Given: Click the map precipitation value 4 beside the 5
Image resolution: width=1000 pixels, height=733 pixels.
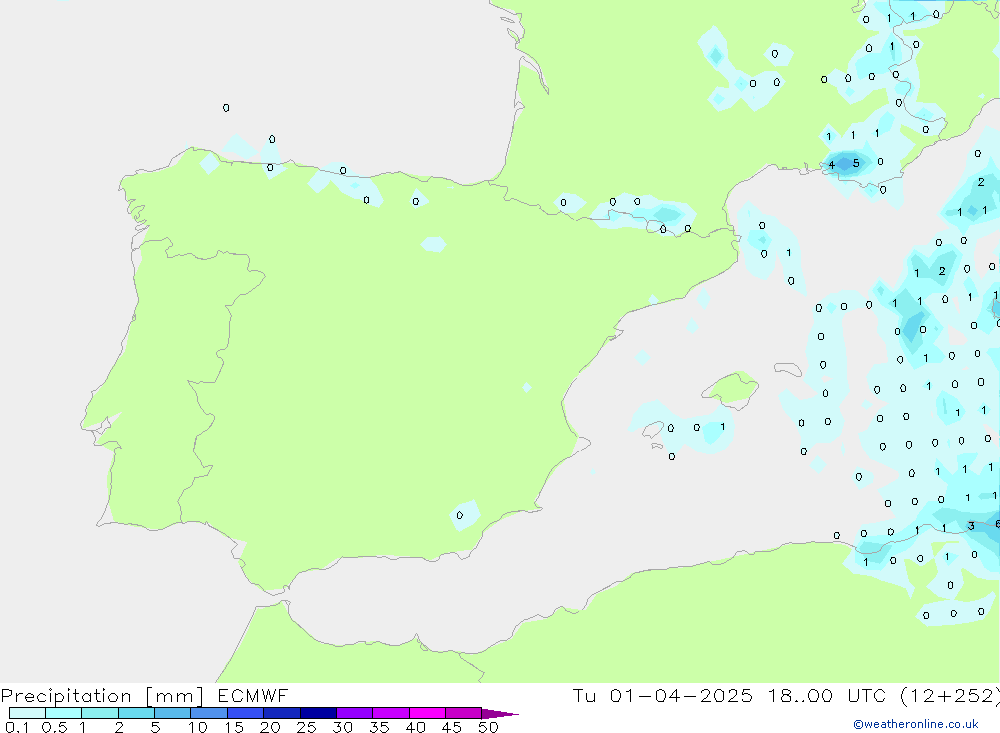Looking at the screenshot, I should tap(832, 165).
